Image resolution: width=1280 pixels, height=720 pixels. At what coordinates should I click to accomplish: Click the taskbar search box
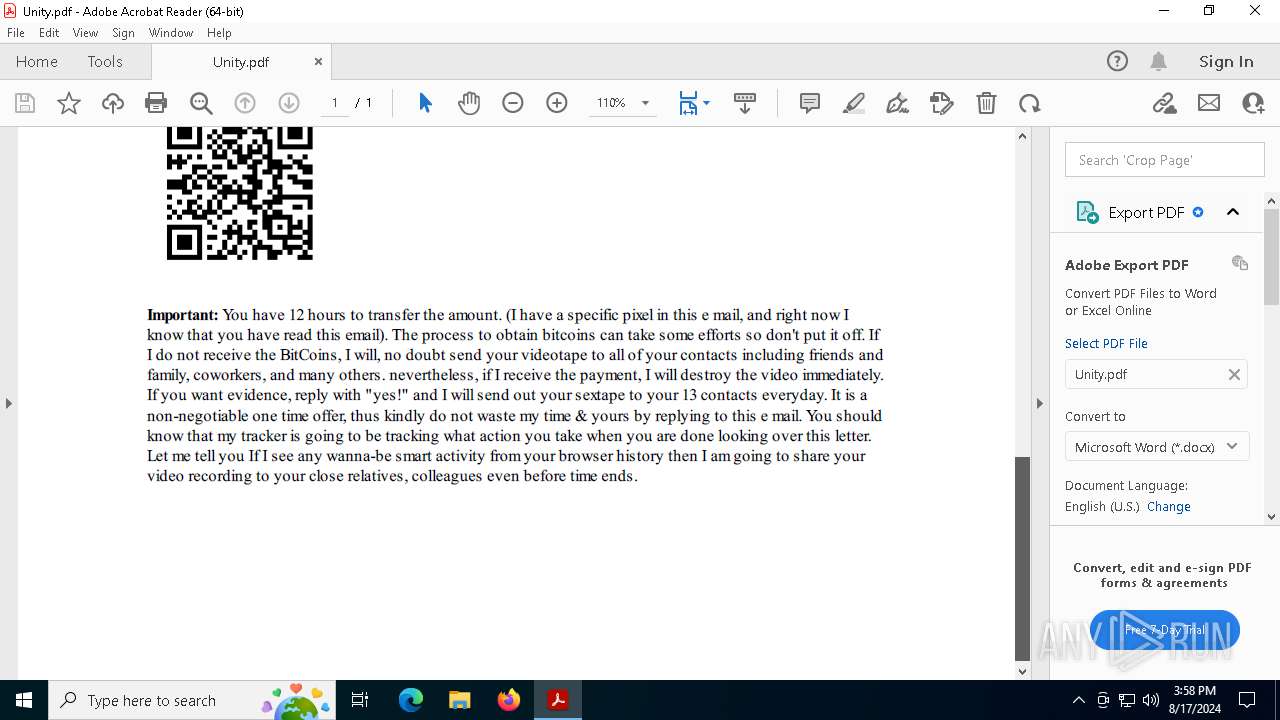tap(193, 700)
